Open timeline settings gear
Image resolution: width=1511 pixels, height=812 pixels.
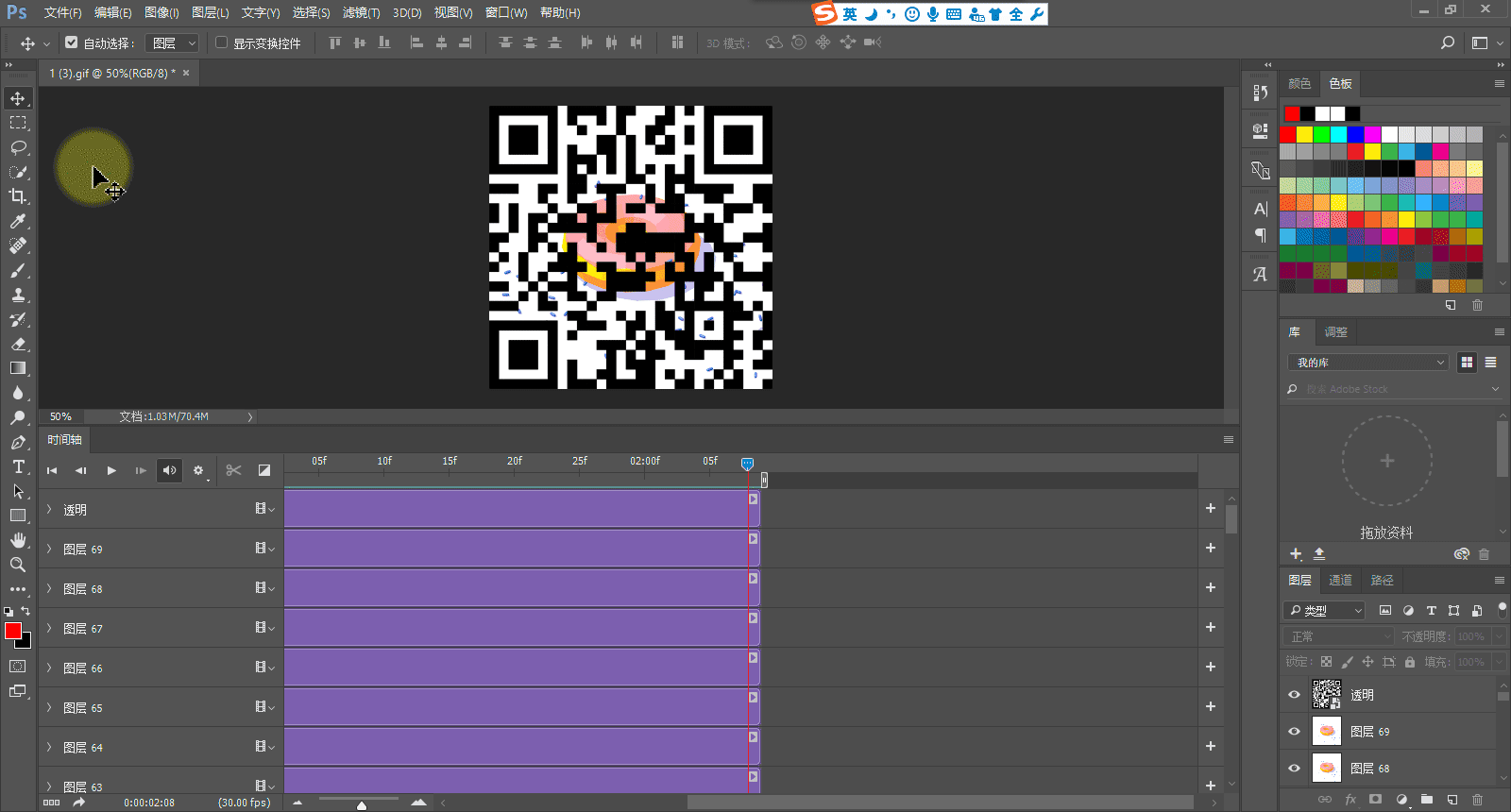click(198, 470)
